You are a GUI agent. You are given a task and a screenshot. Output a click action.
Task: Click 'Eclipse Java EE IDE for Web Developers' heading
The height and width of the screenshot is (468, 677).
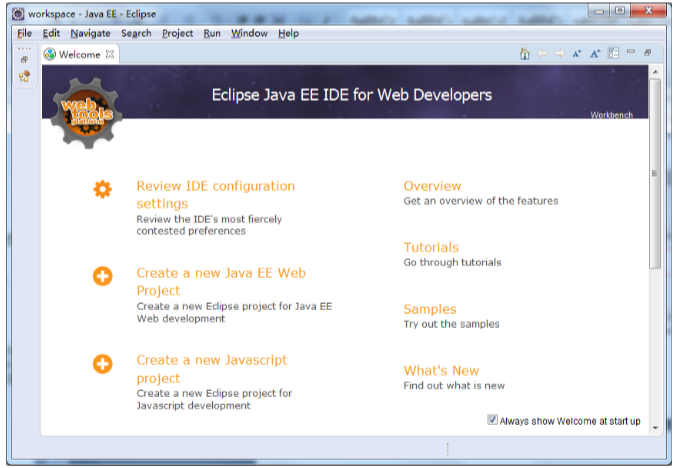[x=351, y=95]
